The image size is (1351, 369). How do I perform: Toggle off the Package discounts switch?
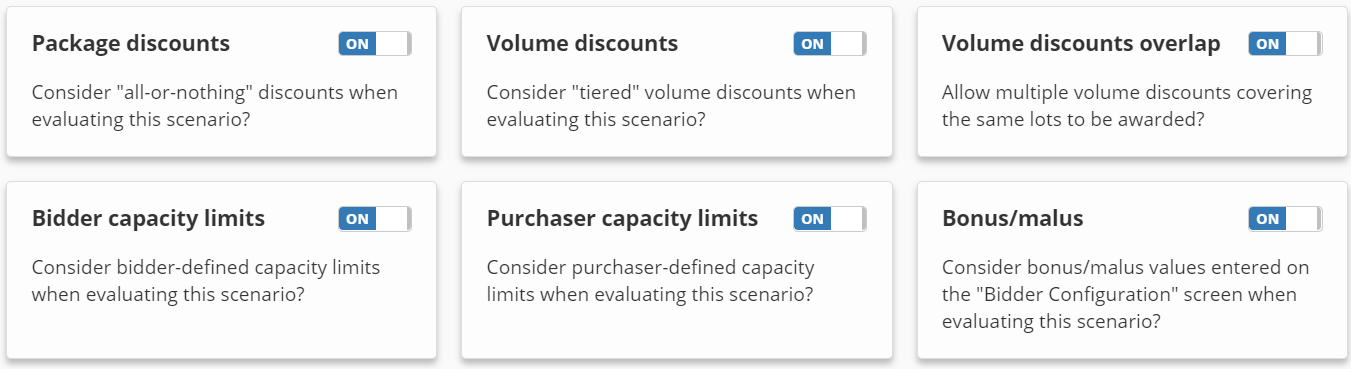point(375,44)
